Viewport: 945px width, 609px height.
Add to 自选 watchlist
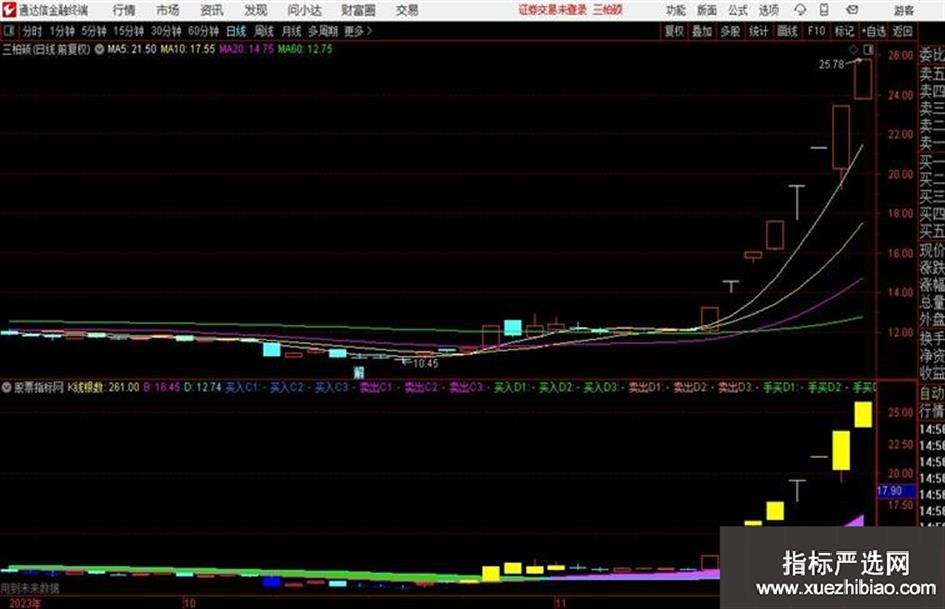874,31
